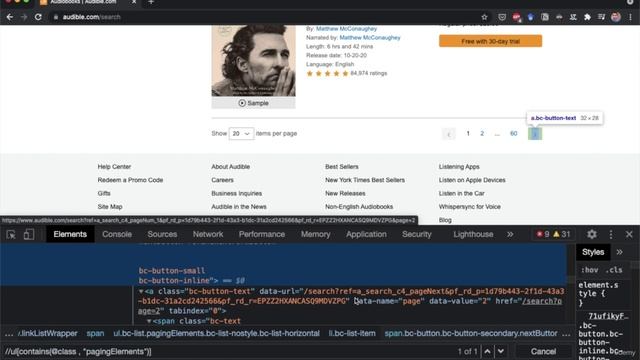Open the Application tab
This screenshot has width=640, height=360.
[367, 234]
